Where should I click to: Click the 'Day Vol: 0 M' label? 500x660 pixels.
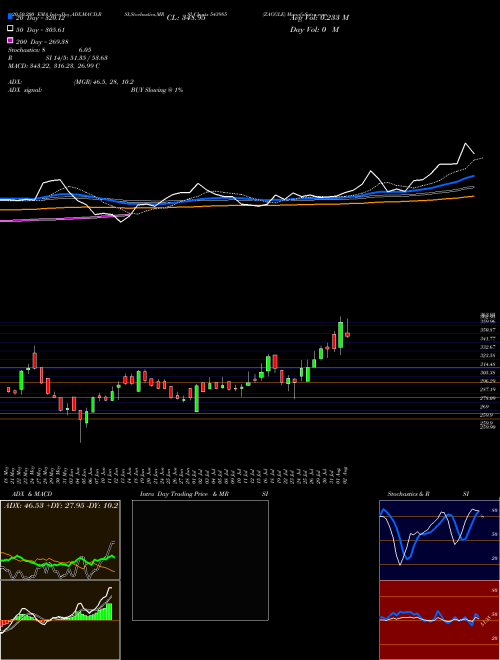tap(314, 29)
